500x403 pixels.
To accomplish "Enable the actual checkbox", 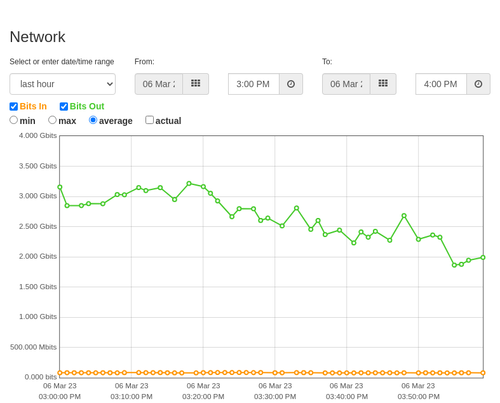I will tap(150, 120).
